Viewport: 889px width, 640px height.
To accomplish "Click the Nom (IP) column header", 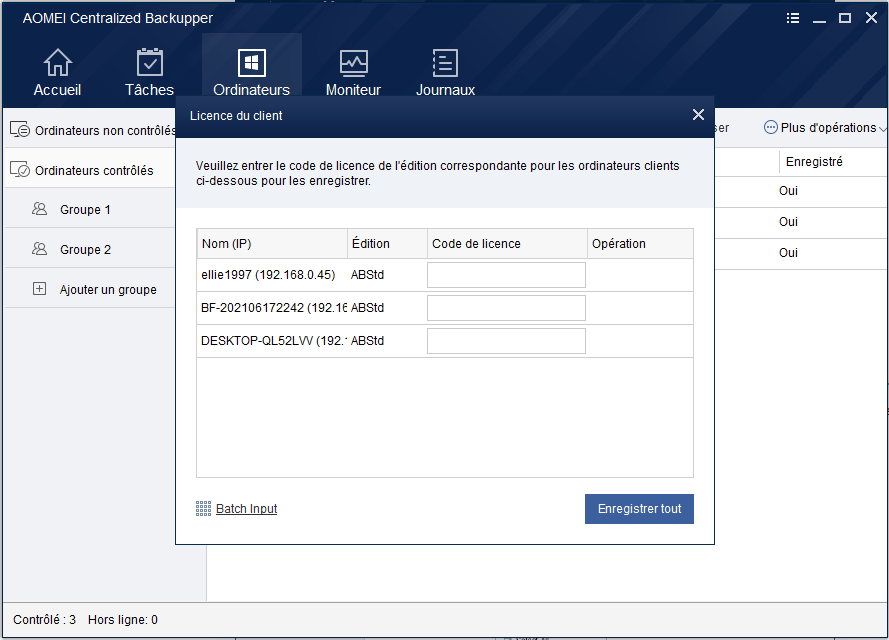I will click(x=272, y=244).
